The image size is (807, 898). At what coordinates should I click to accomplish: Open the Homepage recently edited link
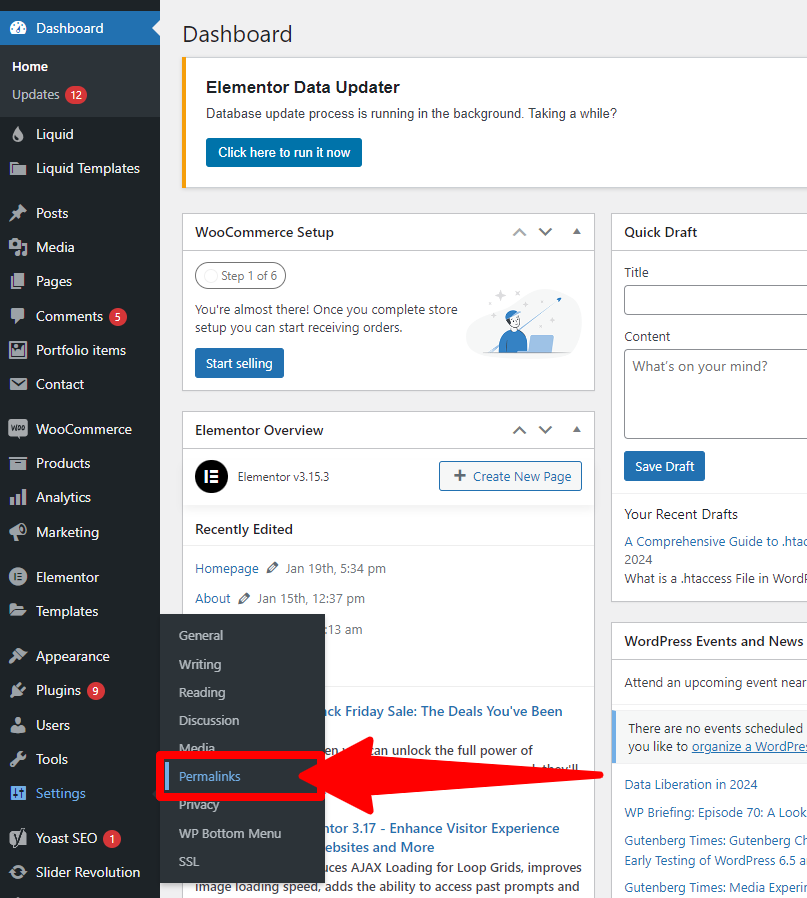point(227,568)
